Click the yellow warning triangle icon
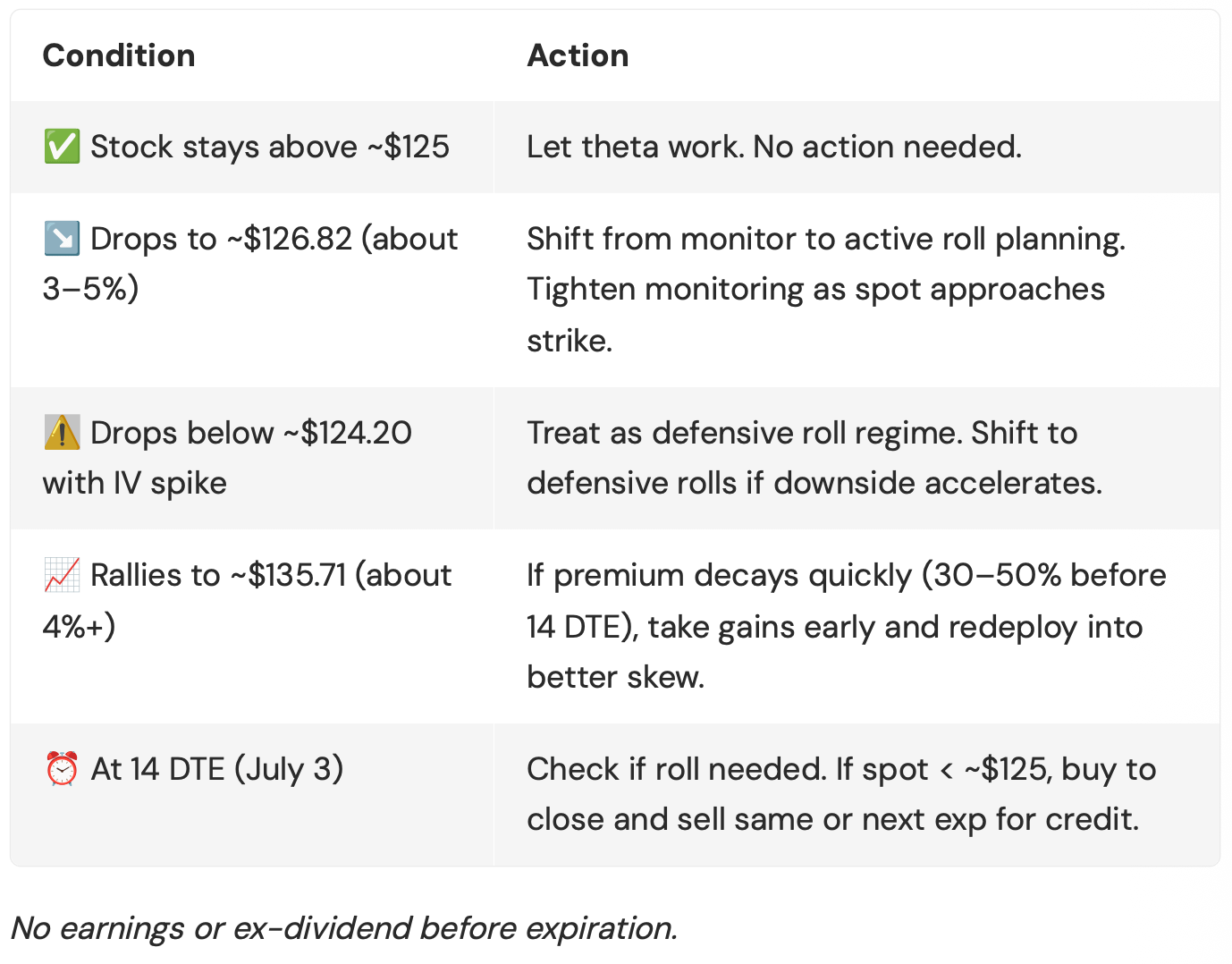Viewport: 1232px width, 964px height. click(x=62, y=433)
